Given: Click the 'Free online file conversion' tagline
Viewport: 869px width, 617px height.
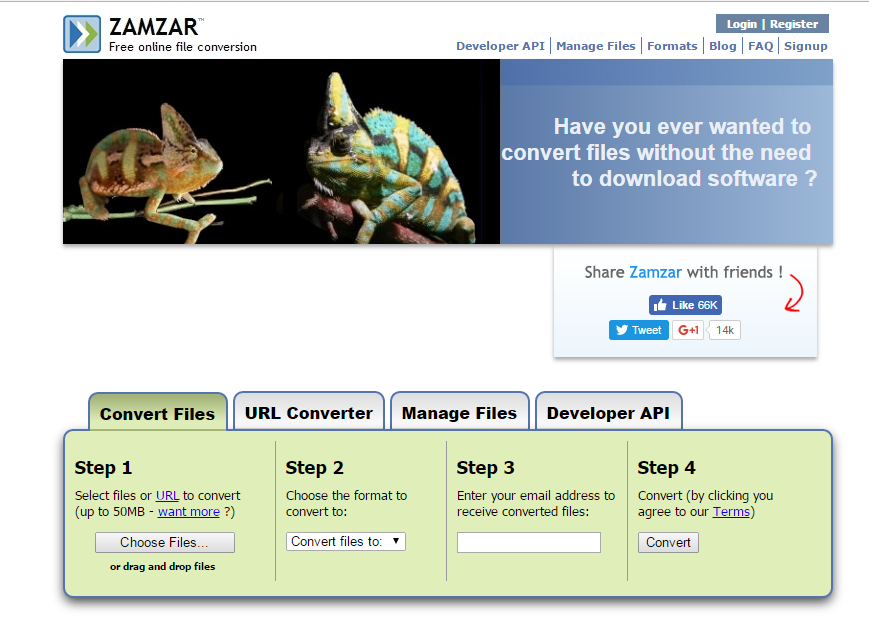Looking at the screenshot, I should [x=183, y=47].
